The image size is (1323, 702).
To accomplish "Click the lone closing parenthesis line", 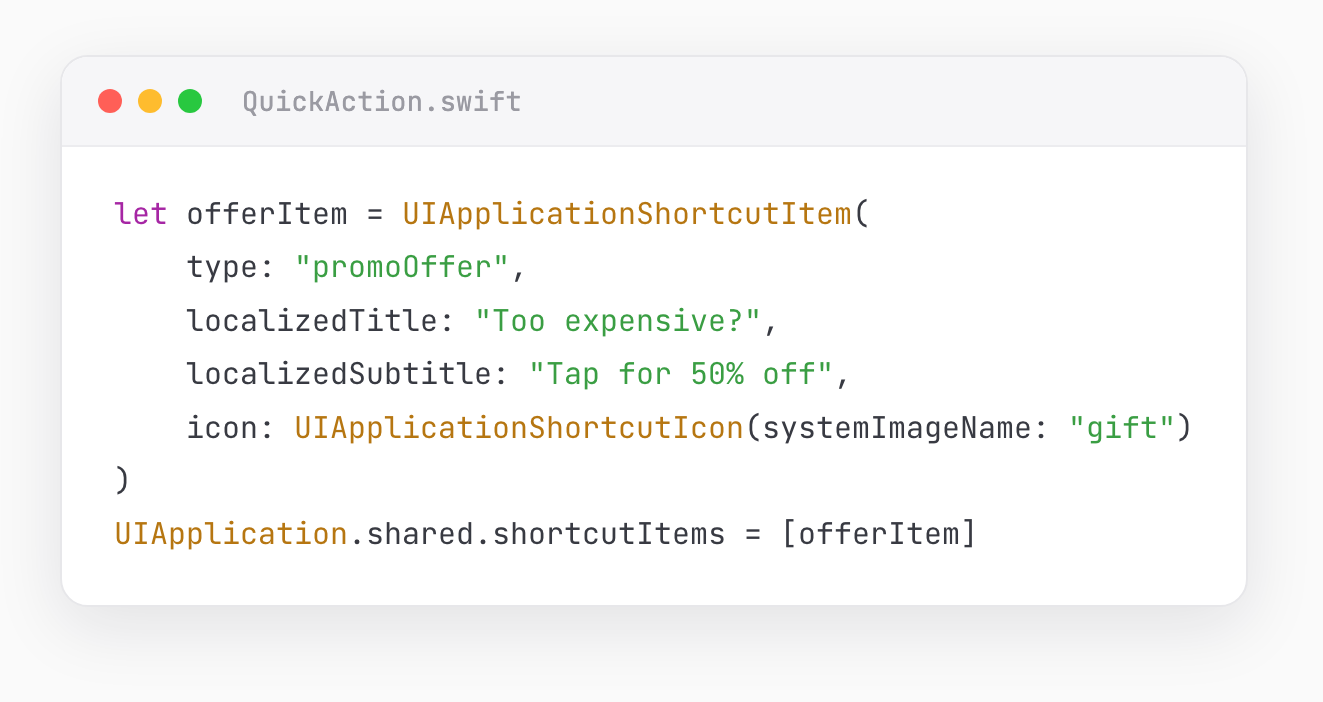I will (123, 481).
